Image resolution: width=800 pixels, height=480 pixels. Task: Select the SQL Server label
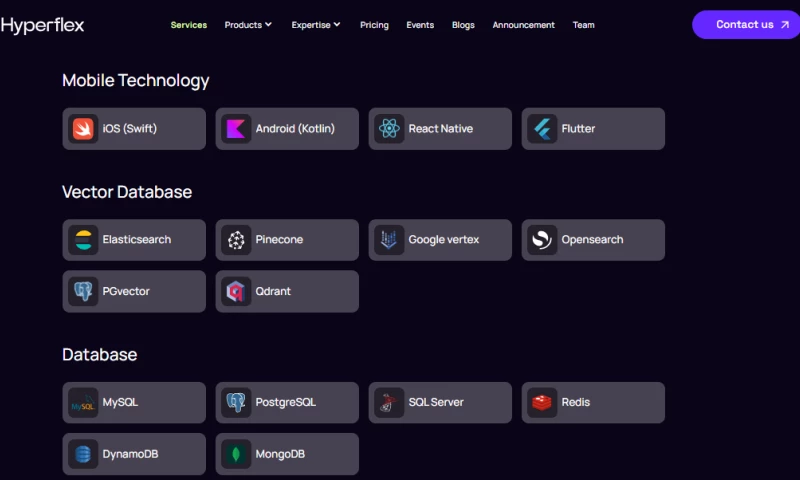tap(436, 402)
